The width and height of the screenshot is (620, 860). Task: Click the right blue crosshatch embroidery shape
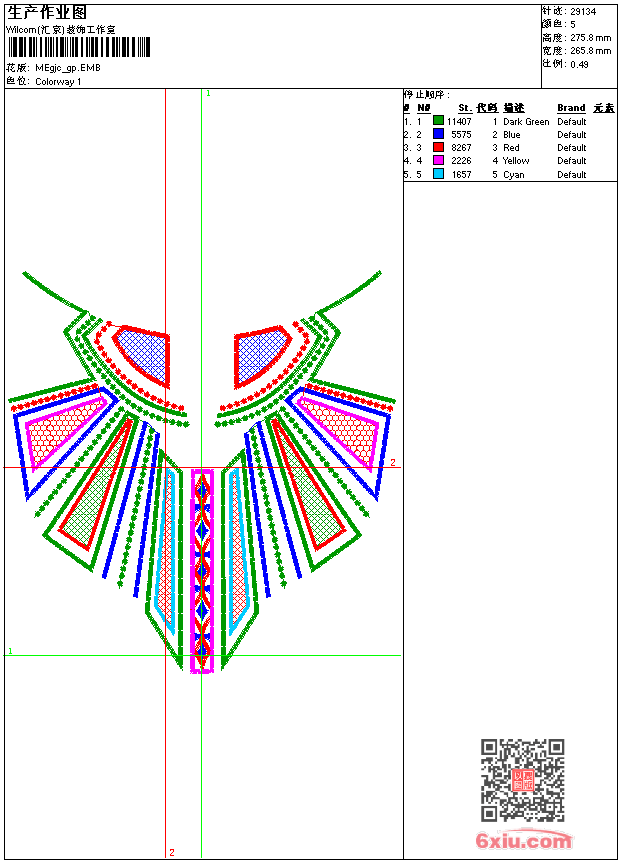[262, 356]
